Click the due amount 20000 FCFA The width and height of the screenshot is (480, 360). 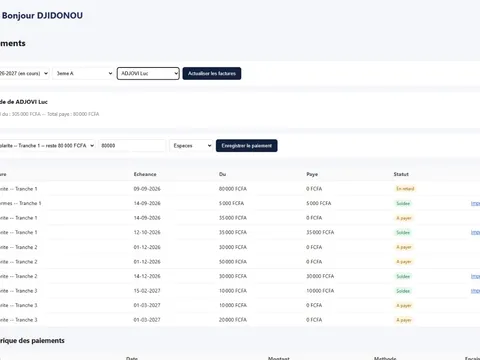(233, 320)
